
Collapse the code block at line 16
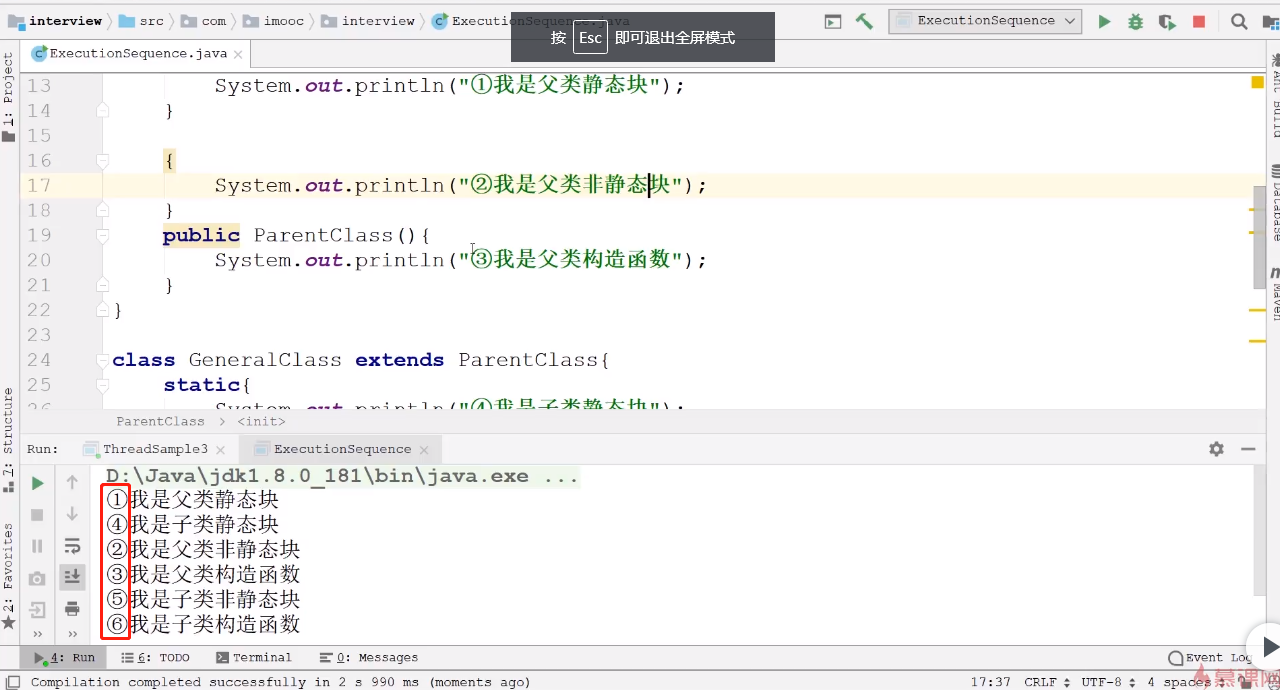[x=102, y=160]
